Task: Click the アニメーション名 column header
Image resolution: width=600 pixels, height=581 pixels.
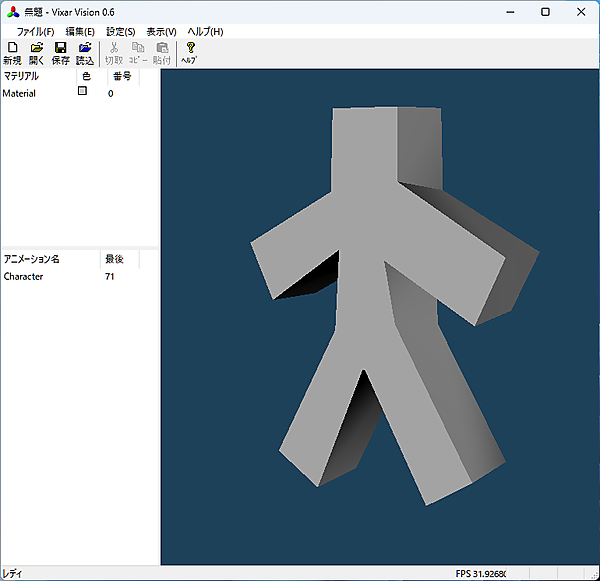Action: point(32,259)
